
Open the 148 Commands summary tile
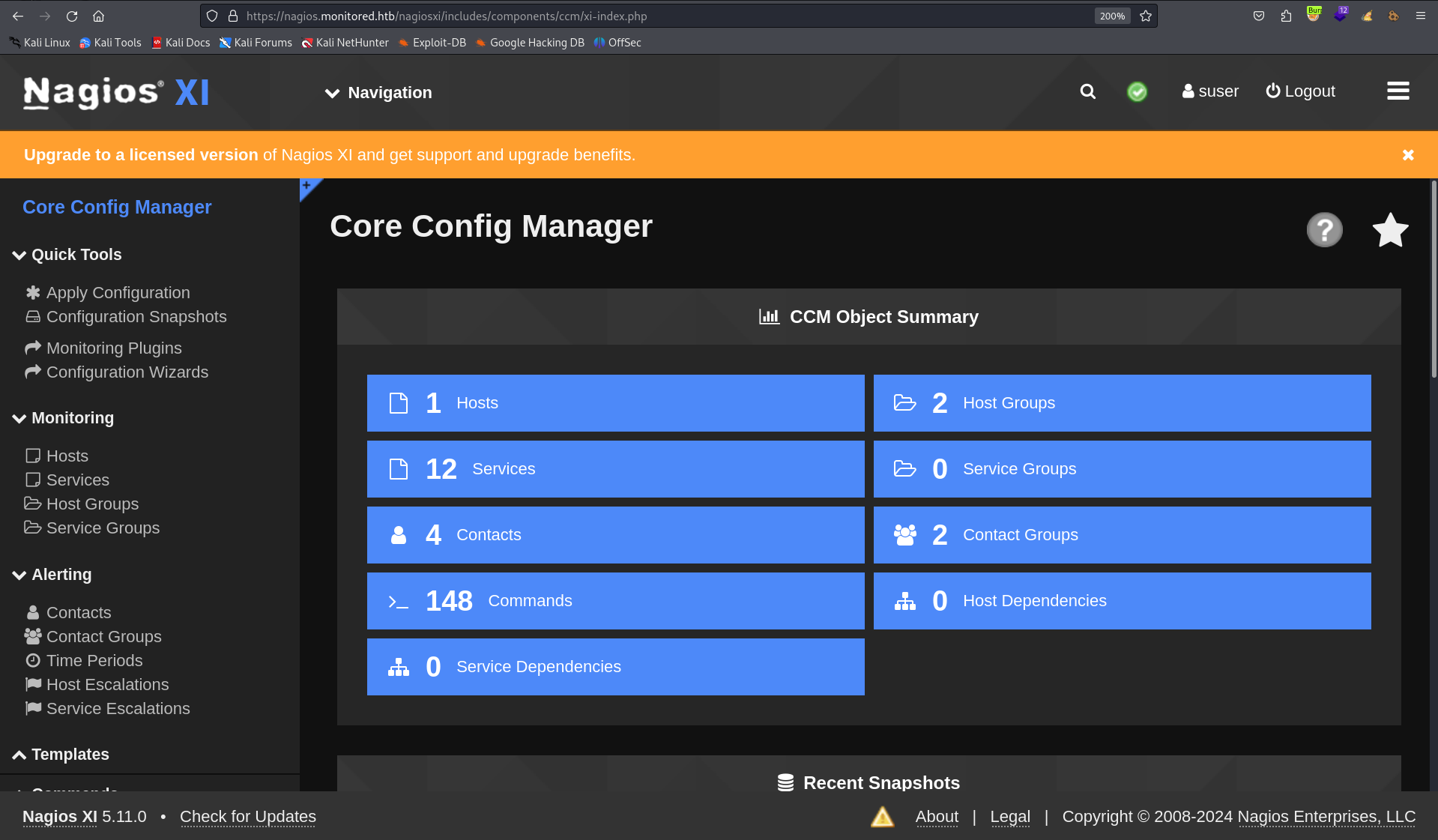point(615,601)
